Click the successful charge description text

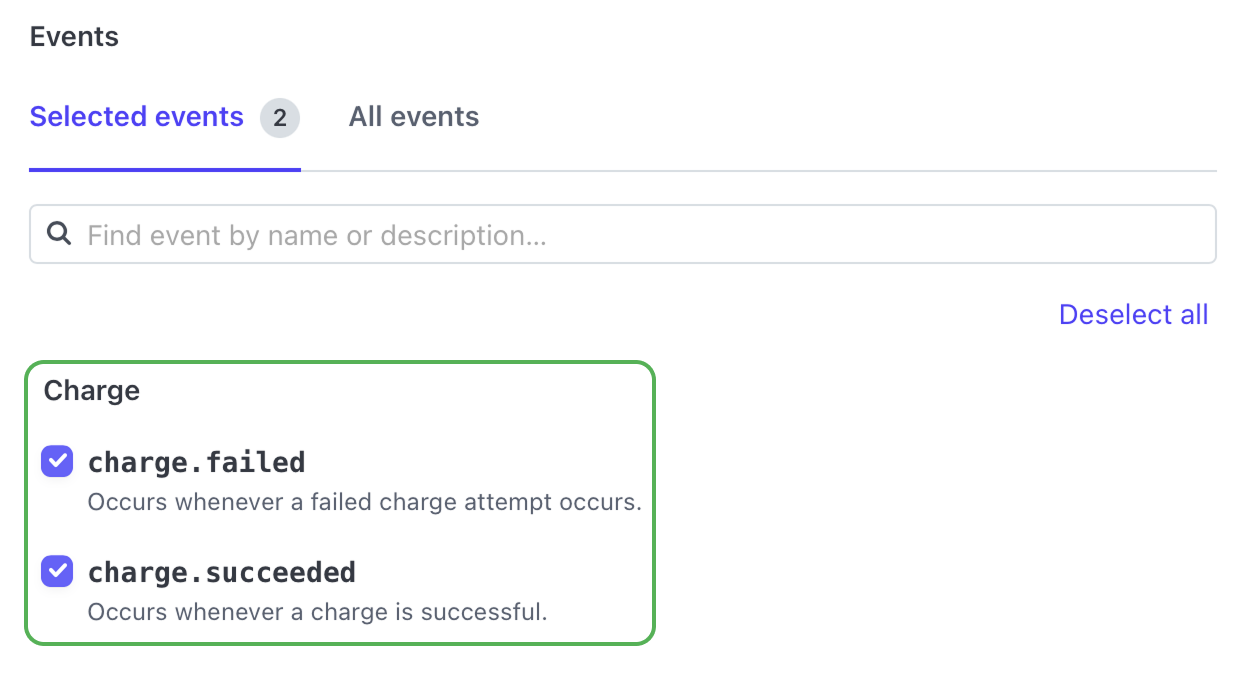(317, 612)
